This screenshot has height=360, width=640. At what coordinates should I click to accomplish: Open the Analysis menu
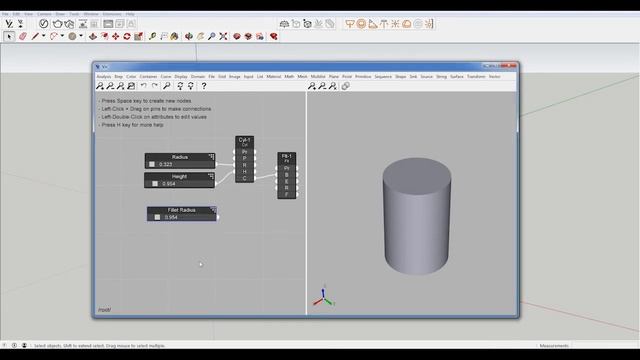104,77
